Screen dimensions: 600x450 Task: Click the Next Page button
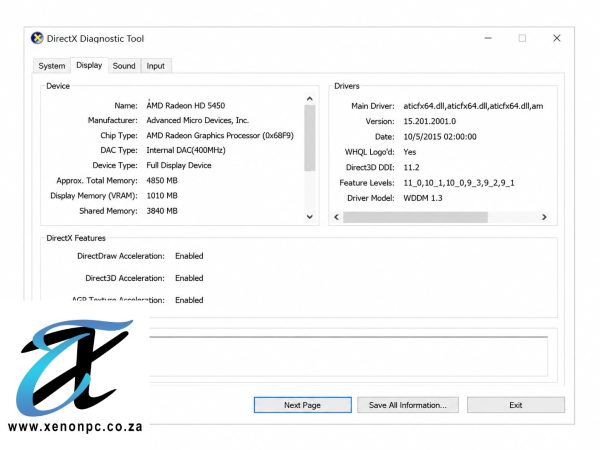pyautogui.click(x=302, y=405)
